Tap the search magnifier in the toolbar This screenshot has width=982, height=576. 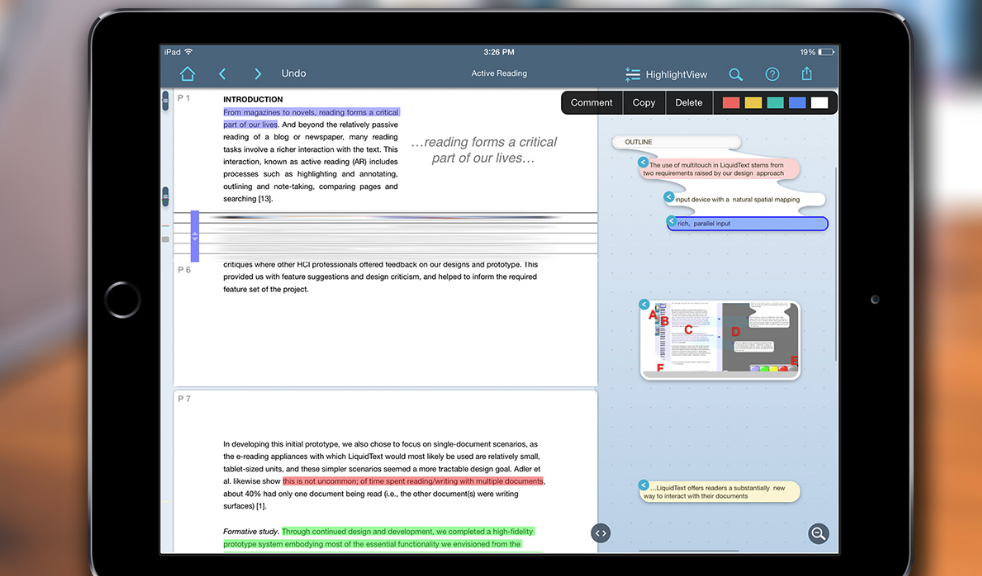tap(736, 74)
